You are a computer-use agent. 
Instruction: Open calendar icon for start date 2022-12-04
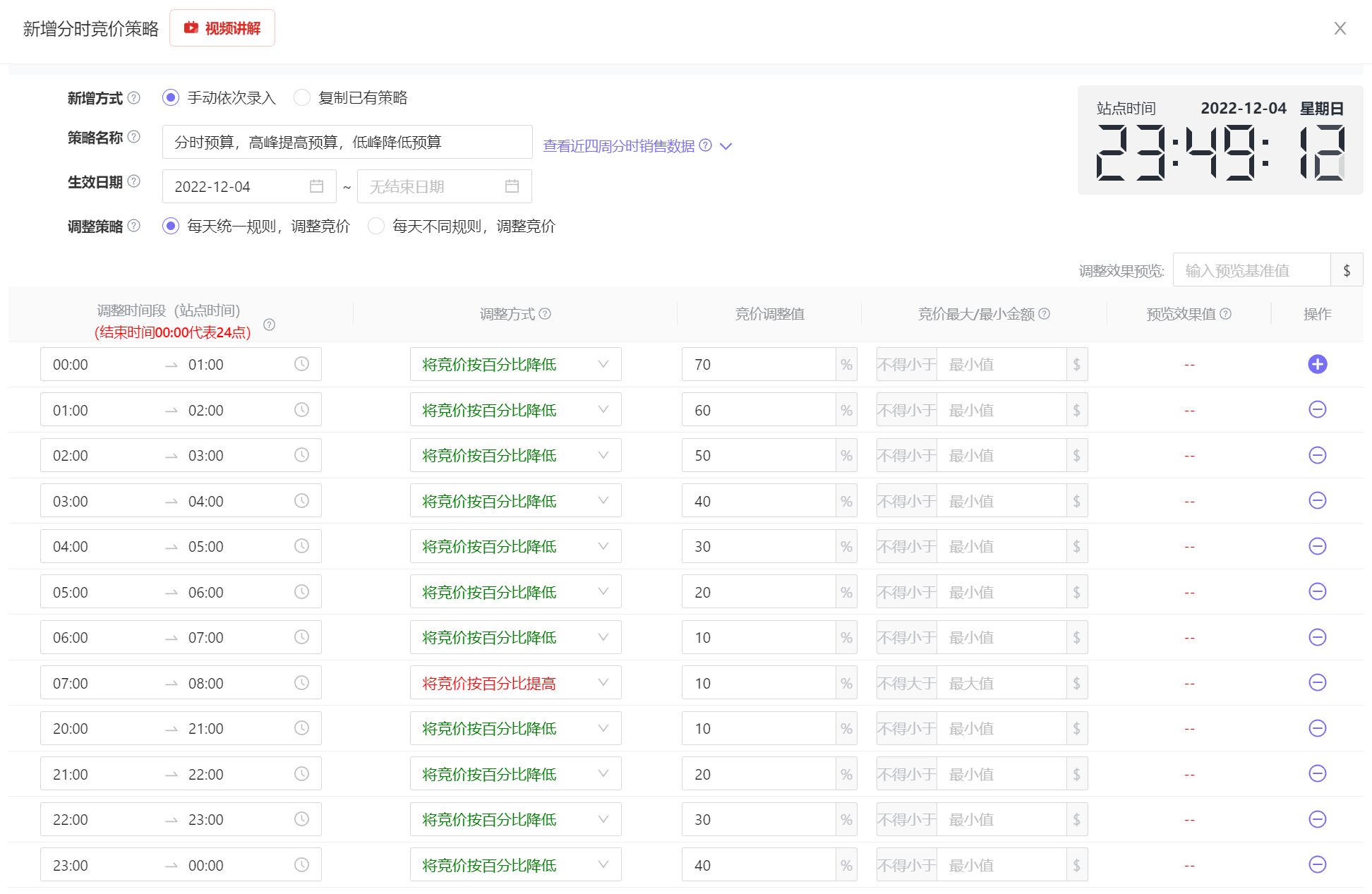316,186
